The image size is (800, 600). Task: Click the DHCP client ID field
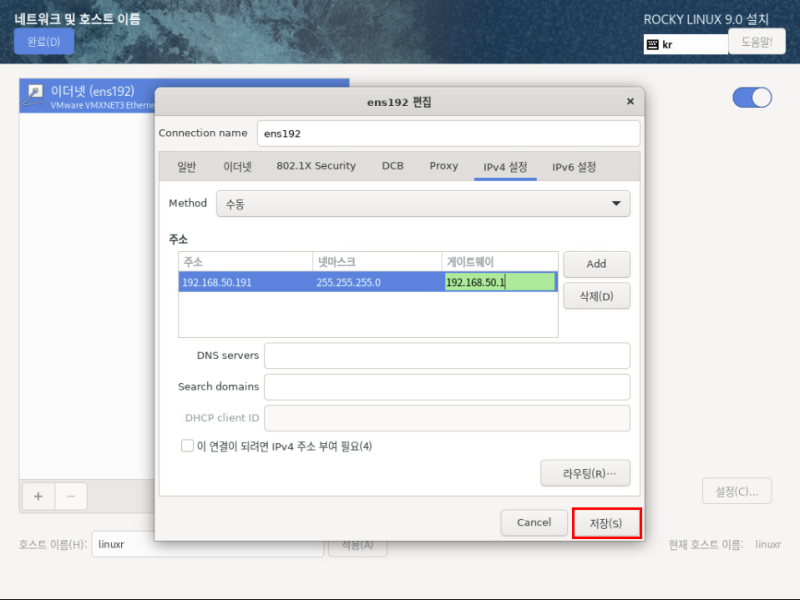447,418
